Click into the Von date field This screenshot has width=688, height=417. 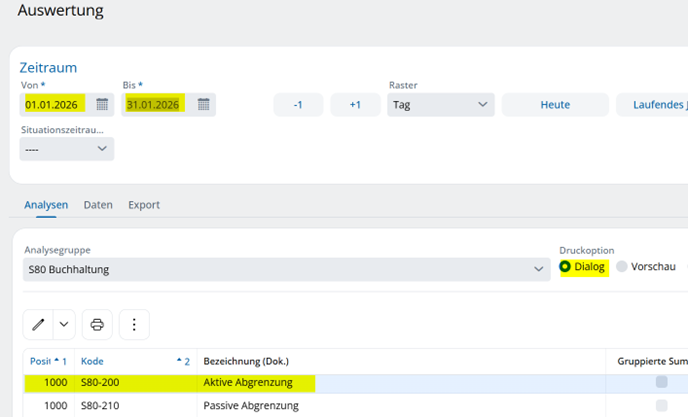[x=55, y=104]
